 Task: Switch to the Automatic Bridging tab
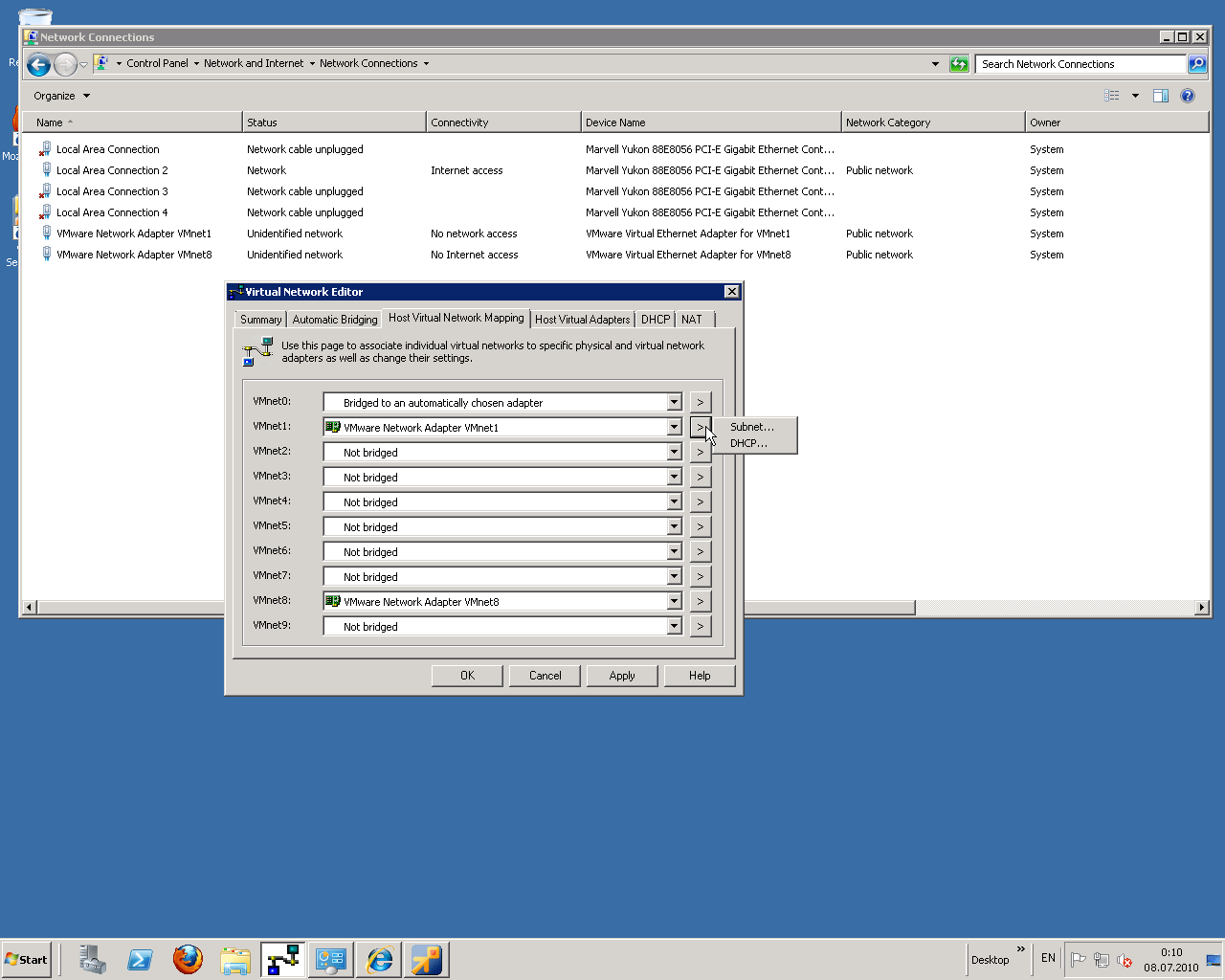[335, 320]
